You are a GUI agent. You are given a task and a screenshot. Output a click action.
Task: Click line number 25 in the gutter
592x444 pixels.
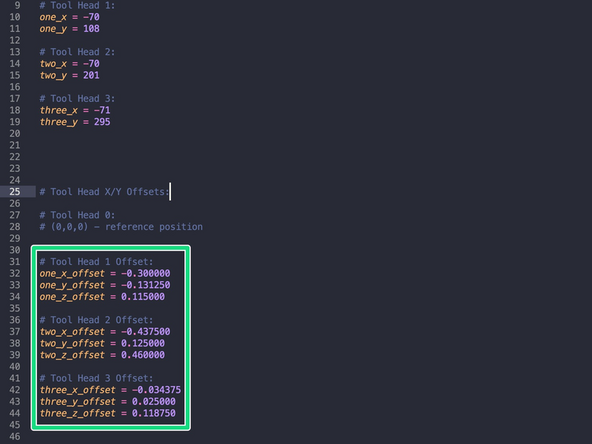pos(15,192)
